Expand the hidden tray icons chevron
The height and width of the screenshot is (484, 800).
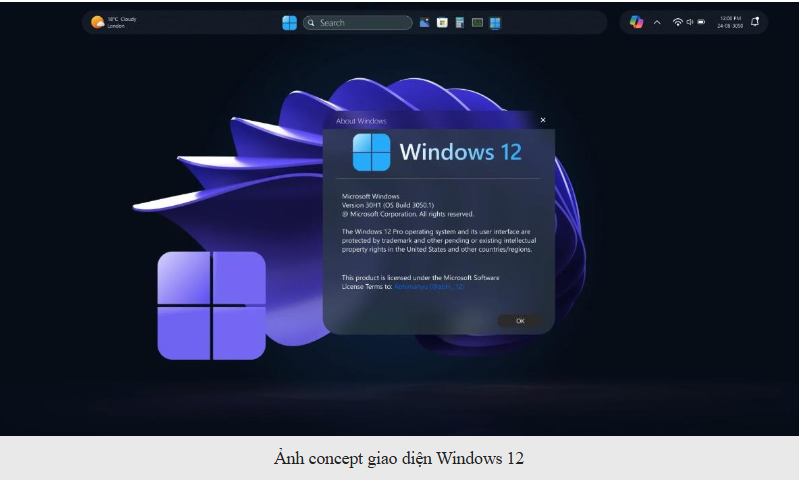pyautogui.click(x=657, y=22)
